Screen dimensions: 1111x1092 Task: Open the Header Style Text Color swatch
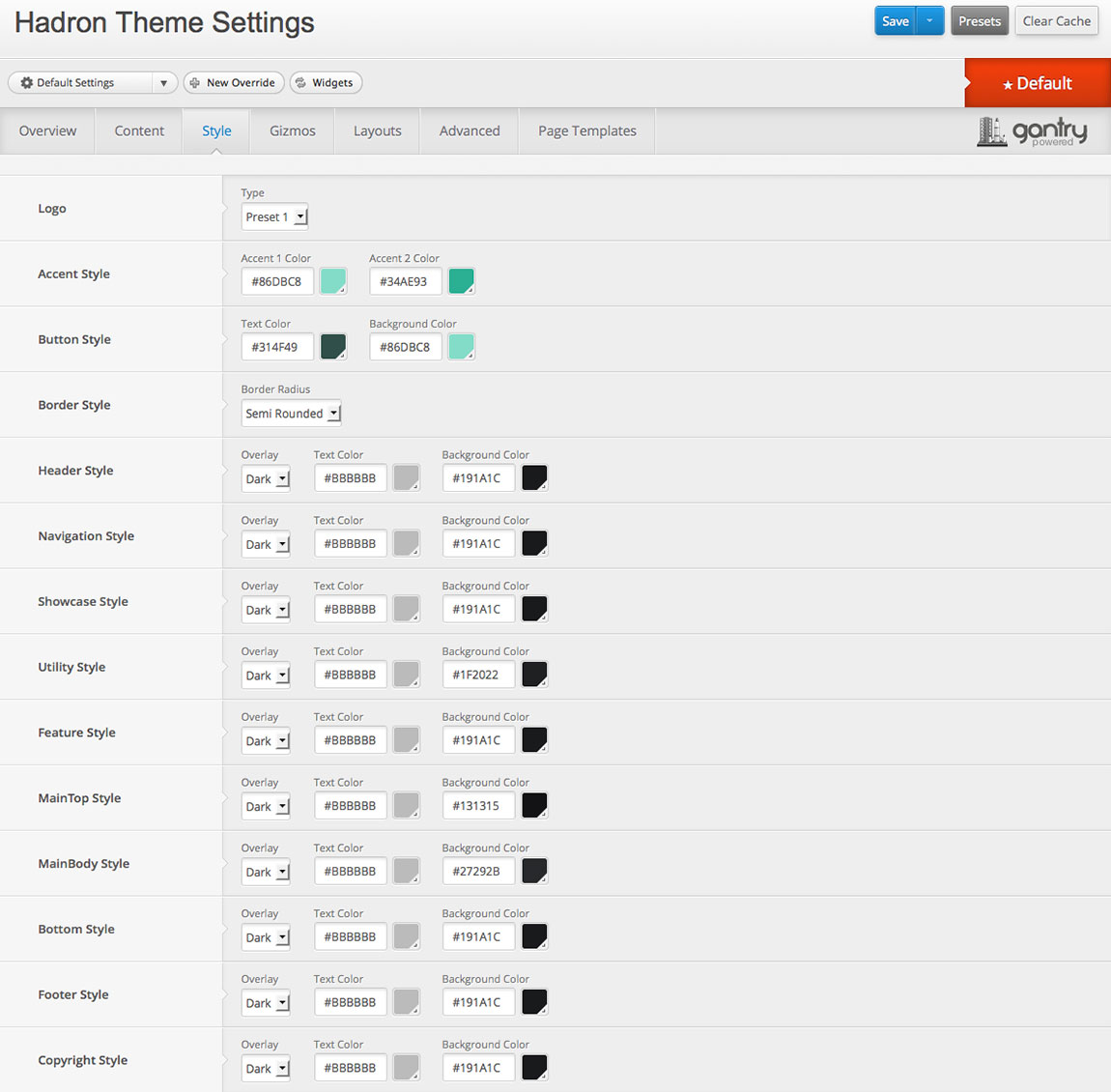point(406,477)
